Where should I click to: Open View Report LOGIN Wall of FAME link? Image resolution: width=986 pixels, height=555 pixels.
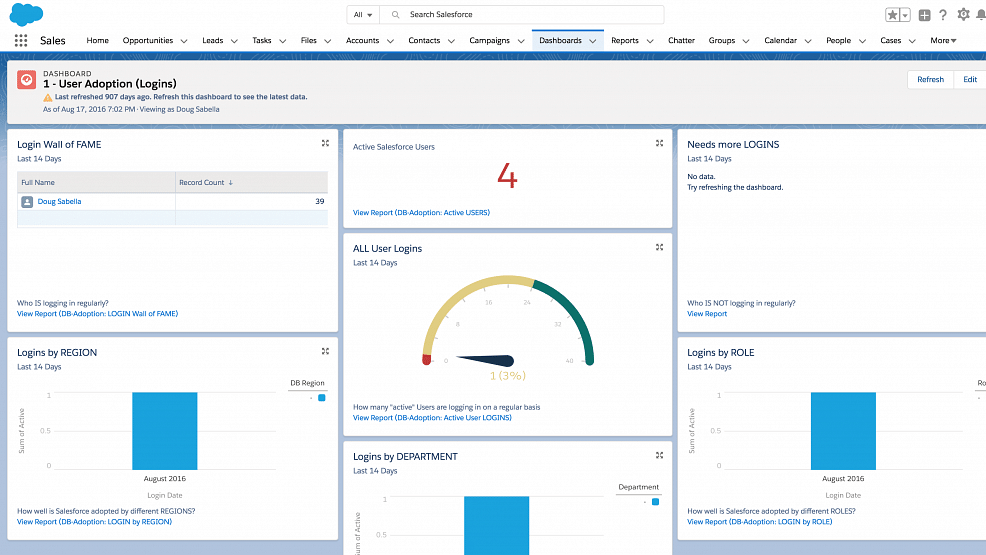pos(97,314)
